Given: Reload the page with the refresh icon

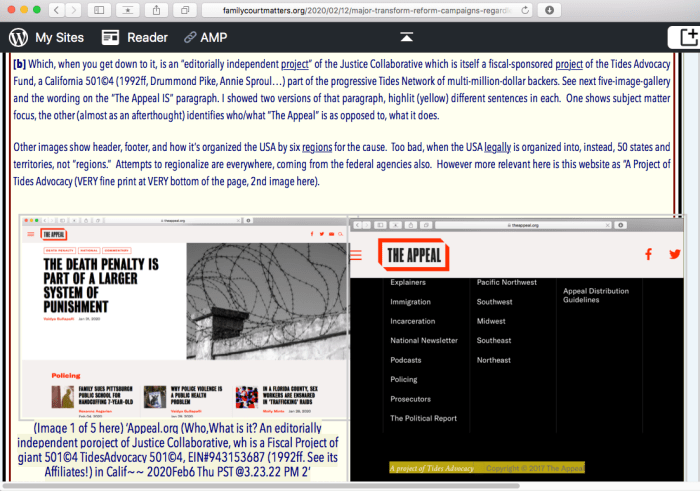Looking at the screenshot, I should [527, 10].
